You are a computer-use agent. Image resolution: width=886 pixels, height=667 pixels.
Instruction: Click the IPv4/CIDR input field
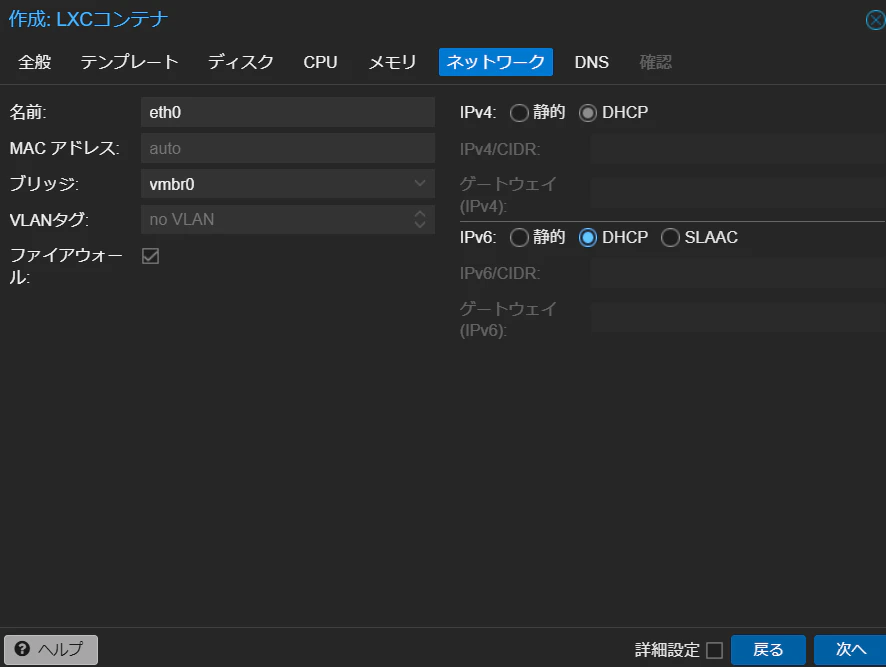738,149
